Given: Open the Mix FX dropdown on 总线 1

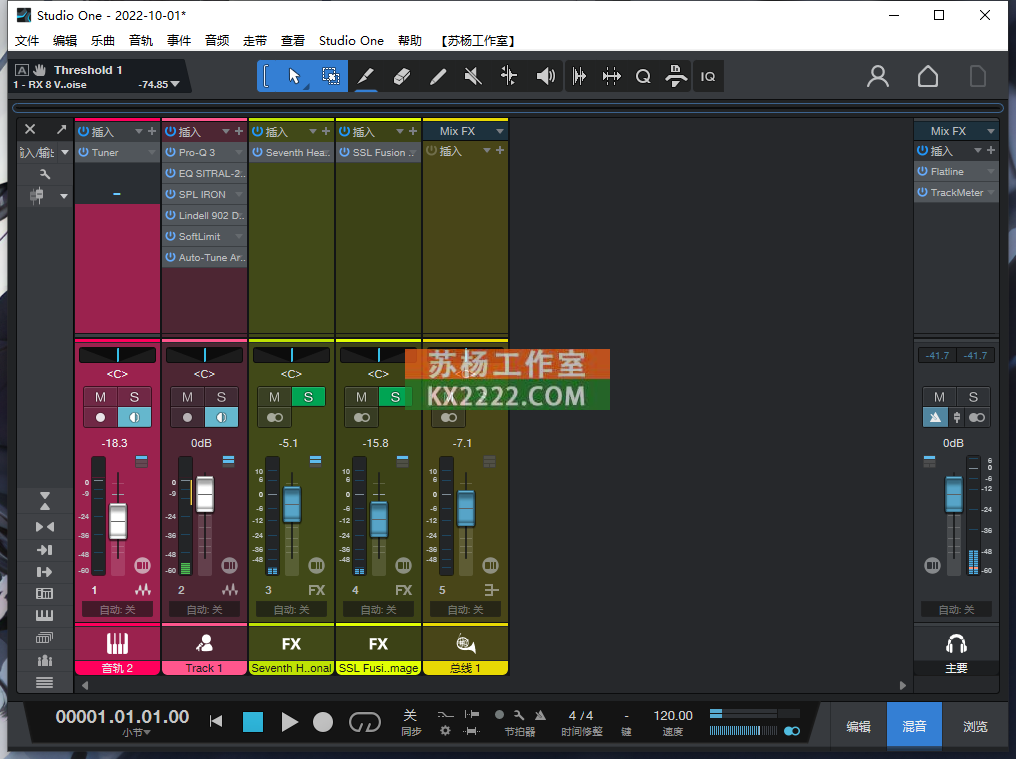Looking at the screenshot, I should pos(500,131).
